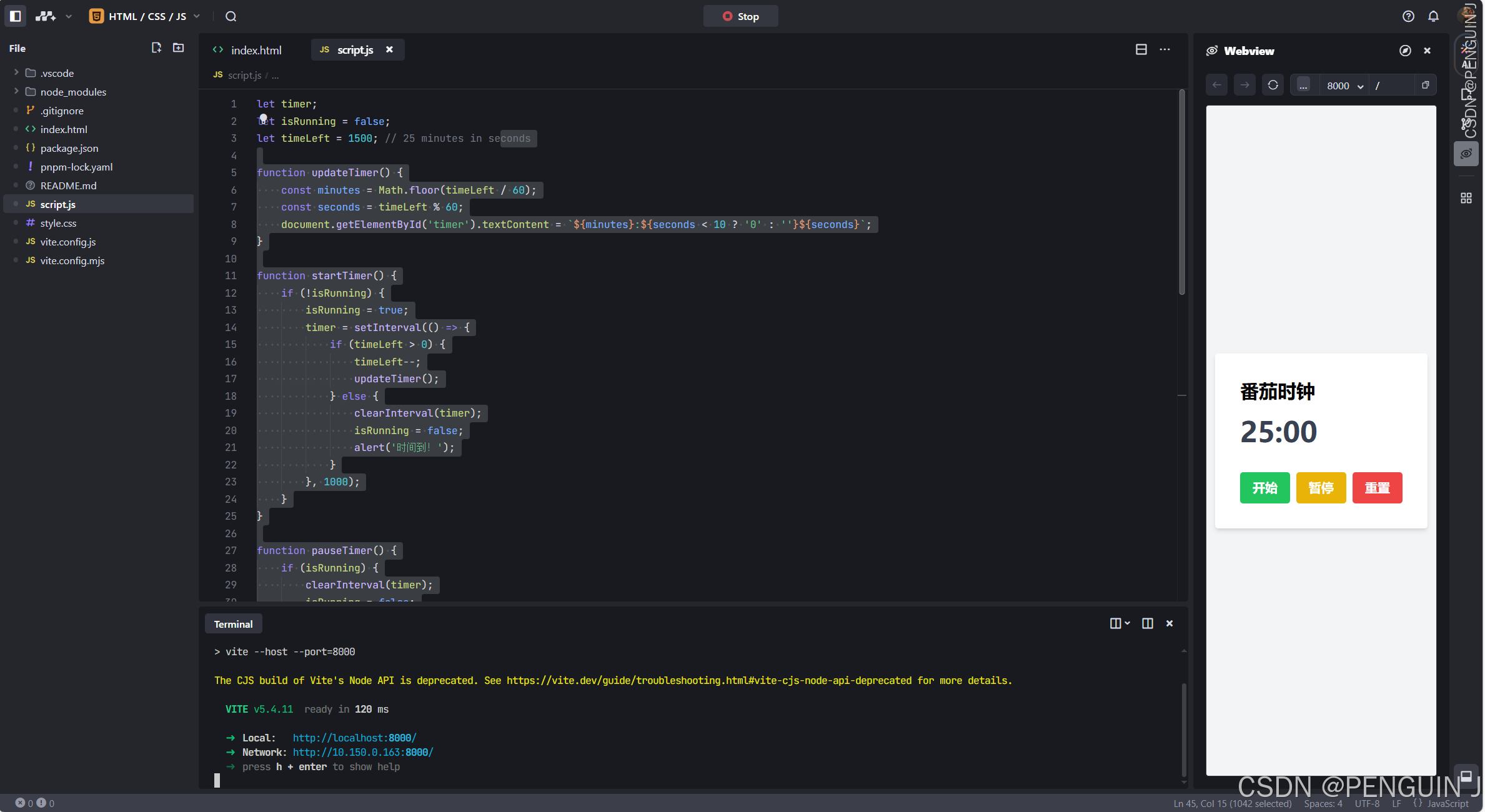Open webview in external browser compass icon
The width and height of the screenshot is (1485, 812).
click(x=1405, y=51)
